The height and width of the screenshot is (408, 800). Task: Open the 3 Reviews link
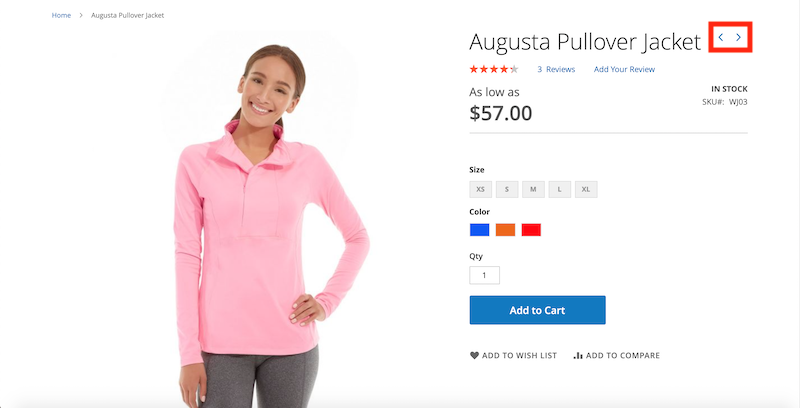point(556,69)
